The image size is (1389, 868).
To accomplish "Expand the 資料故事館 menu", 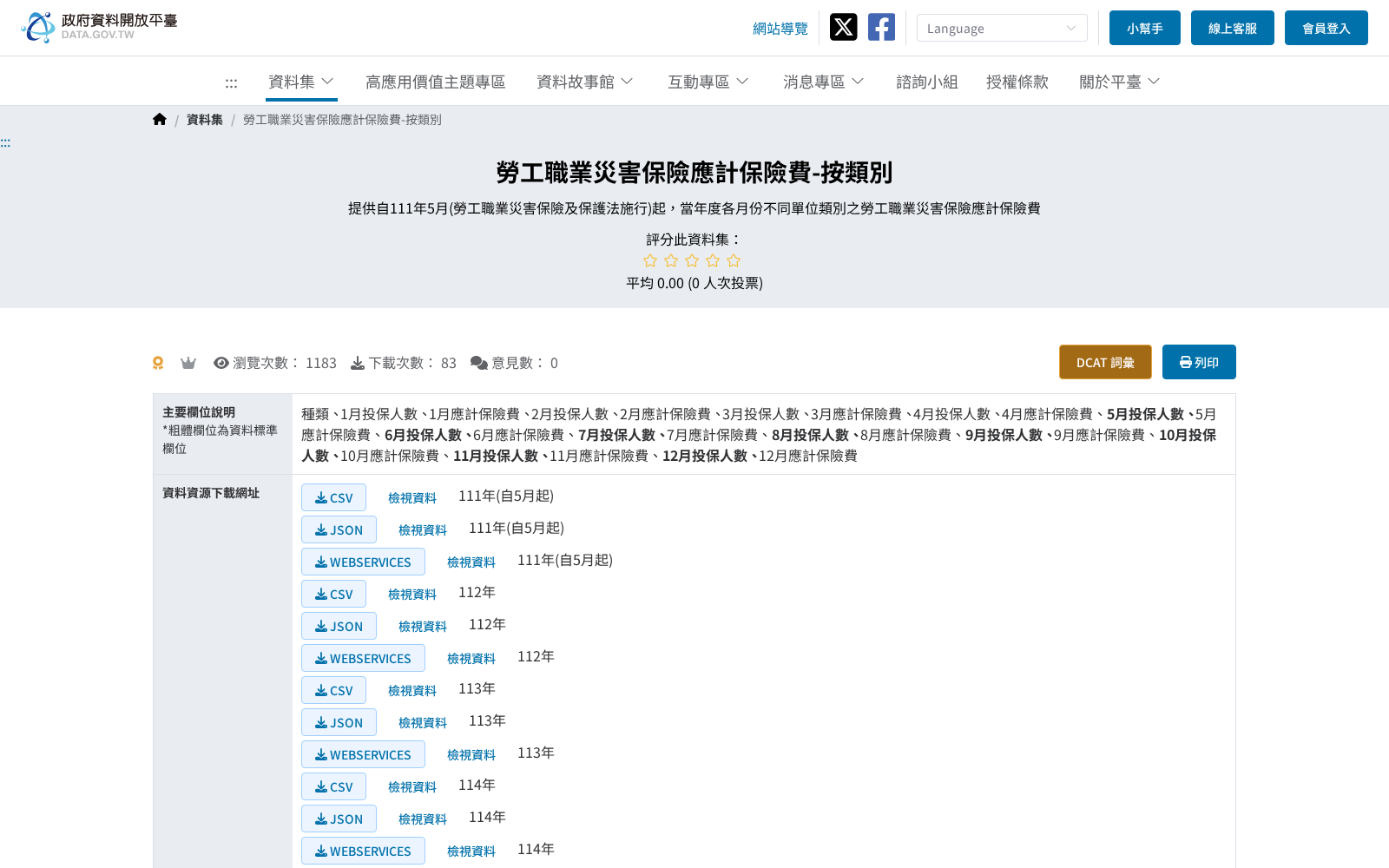I will click(585, 82).
